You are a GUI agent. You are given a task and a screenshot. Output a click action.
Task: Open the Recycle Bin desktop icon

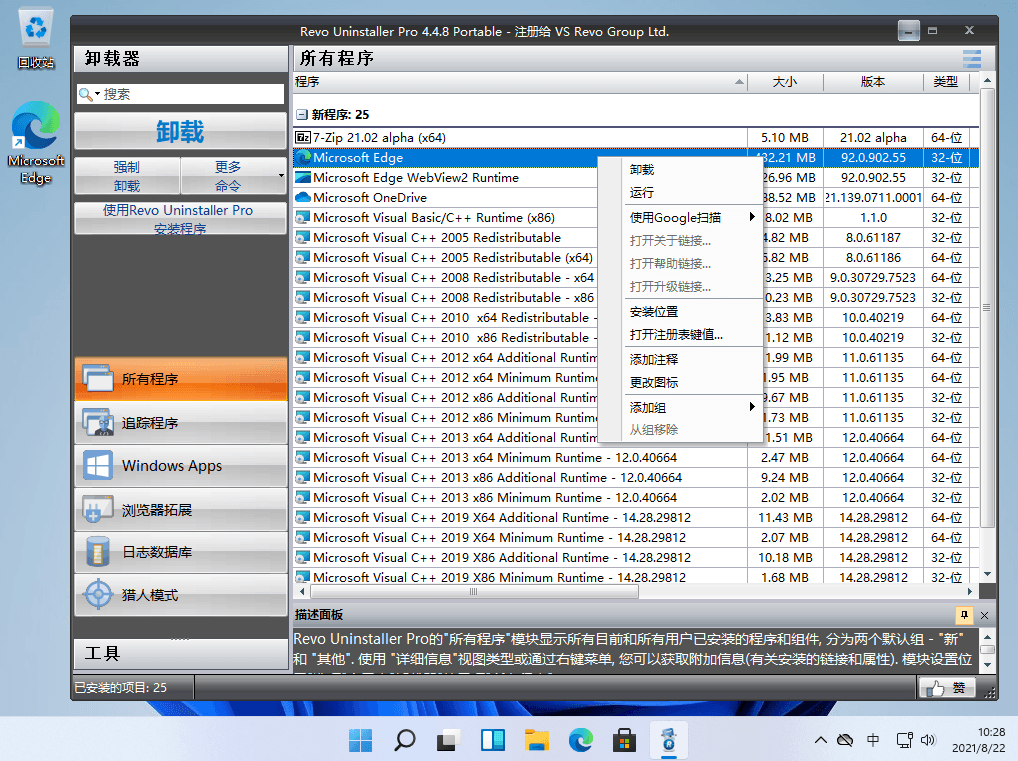pos(36,38)
